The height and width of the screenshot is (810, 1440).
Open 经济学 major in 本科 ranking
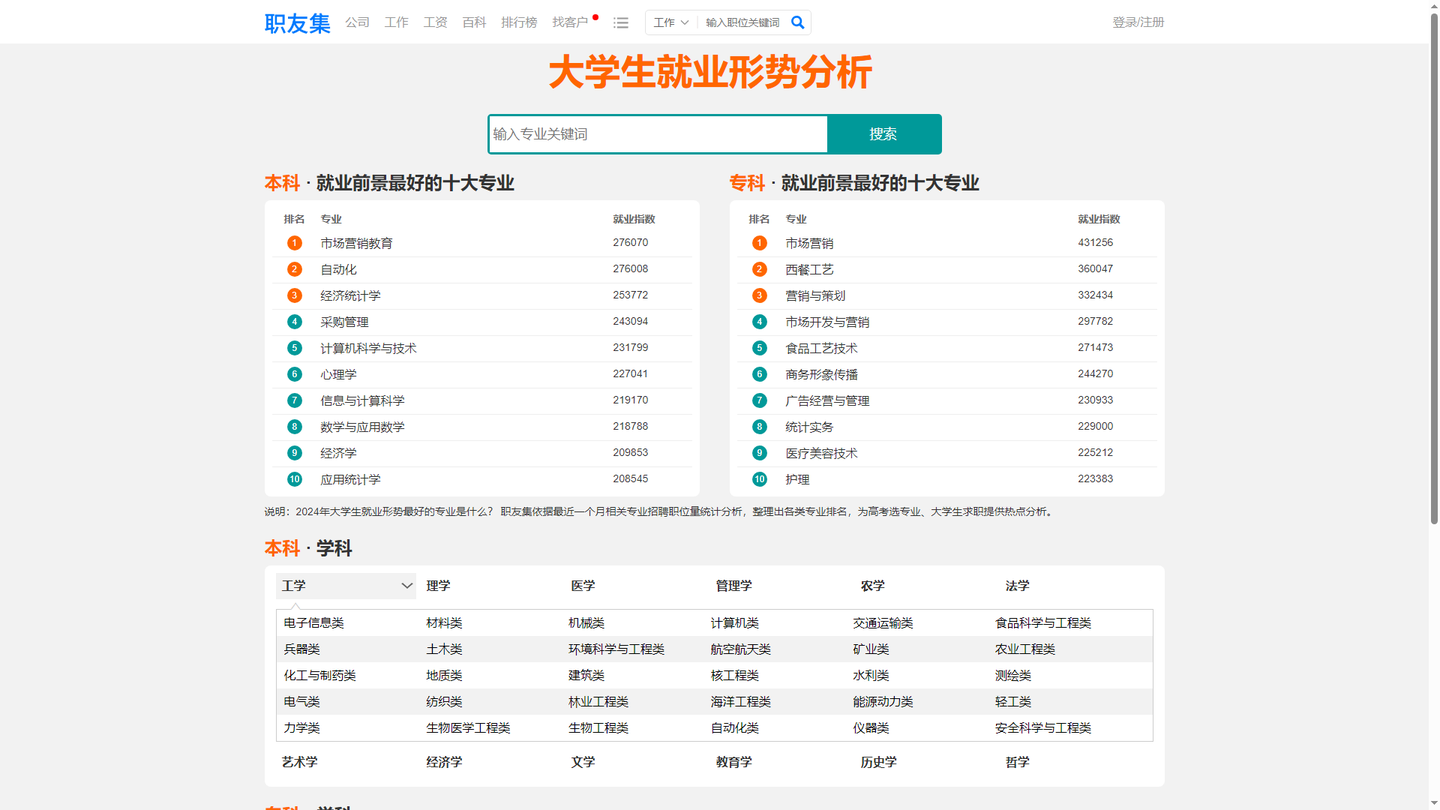[339, 453]
